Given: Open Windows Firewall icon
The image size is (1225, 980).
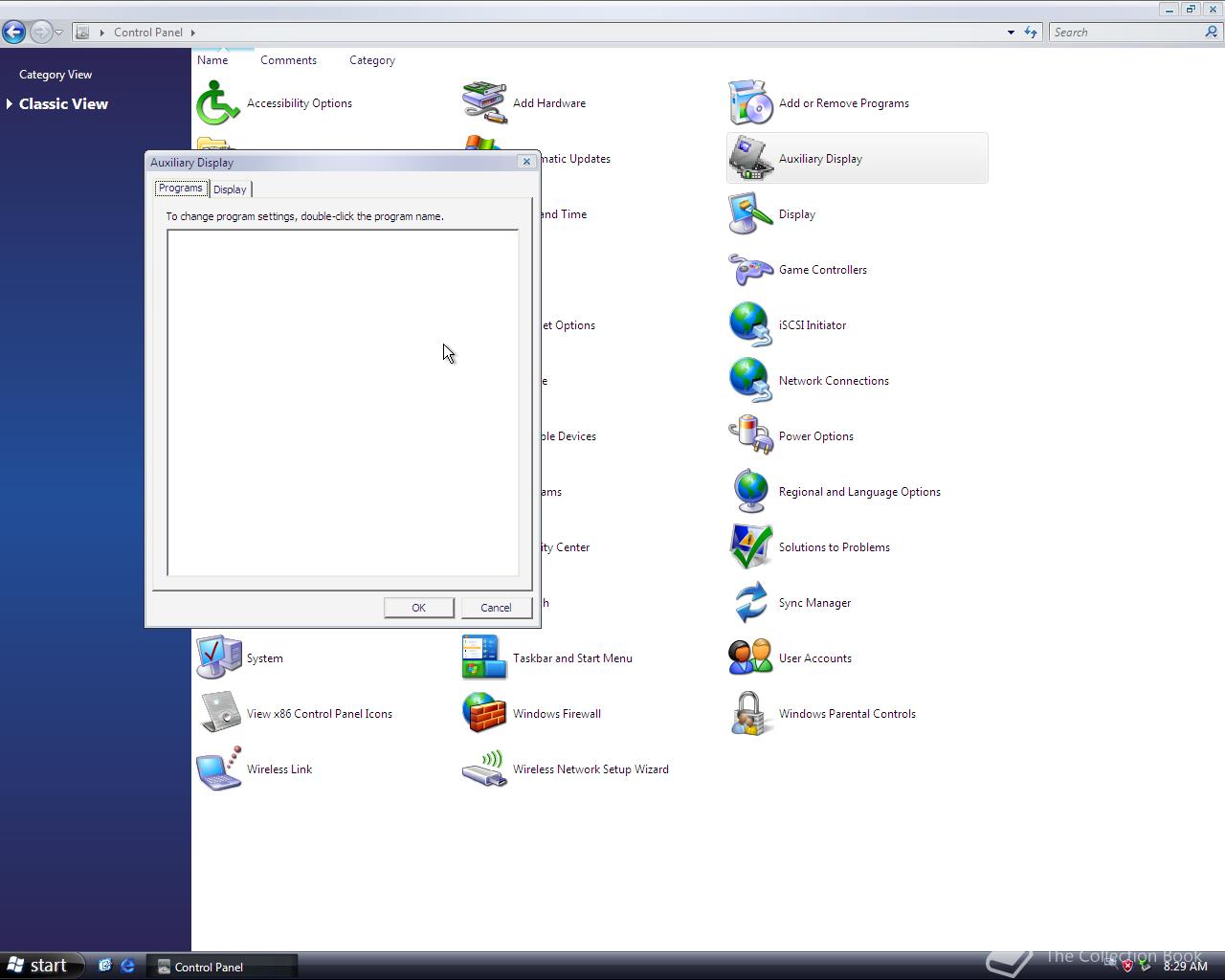Looking at the screenshot, I should (484, 714).
